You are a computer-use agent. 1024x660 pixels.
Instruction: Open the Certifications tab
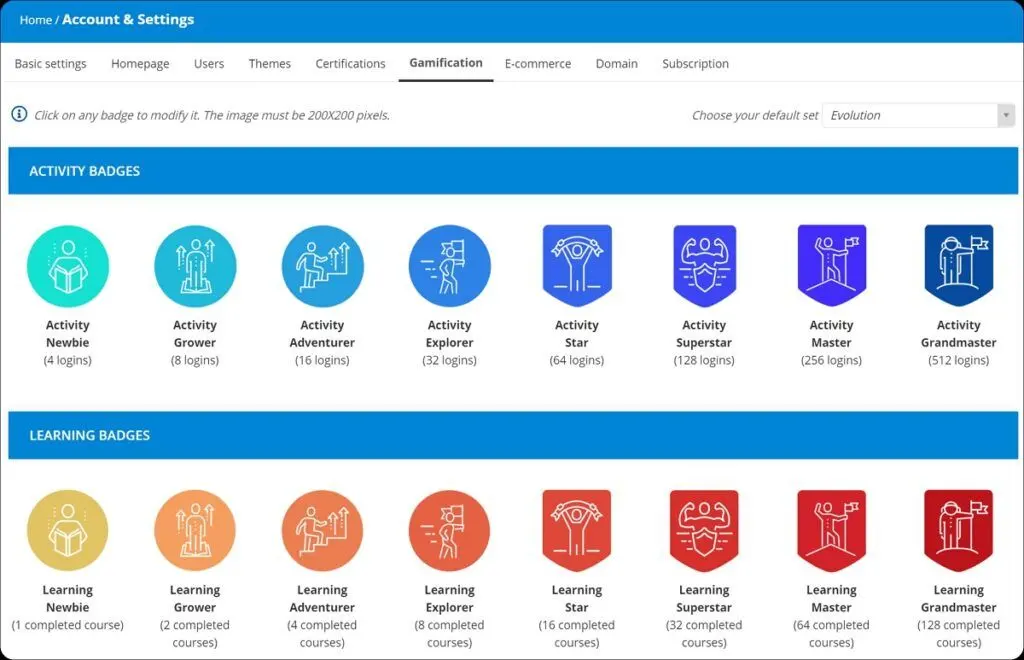click(x=351, y=63)
